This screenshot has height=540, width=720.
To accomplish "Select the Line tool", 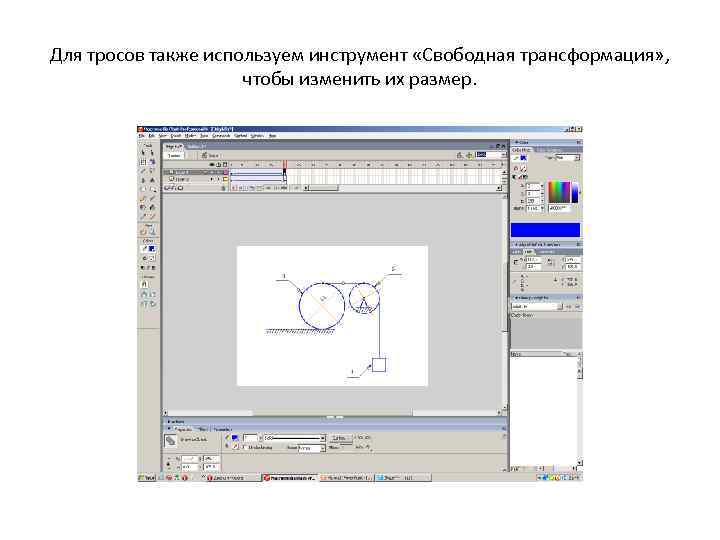I will tap(144, 171).
